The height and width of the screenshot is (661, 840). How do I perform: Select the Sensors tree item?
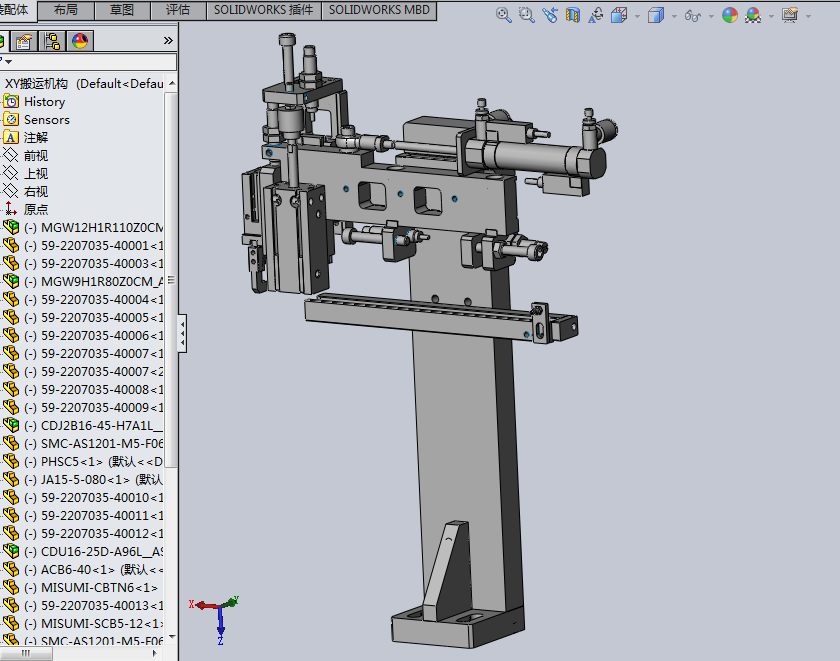click(46, 119)
